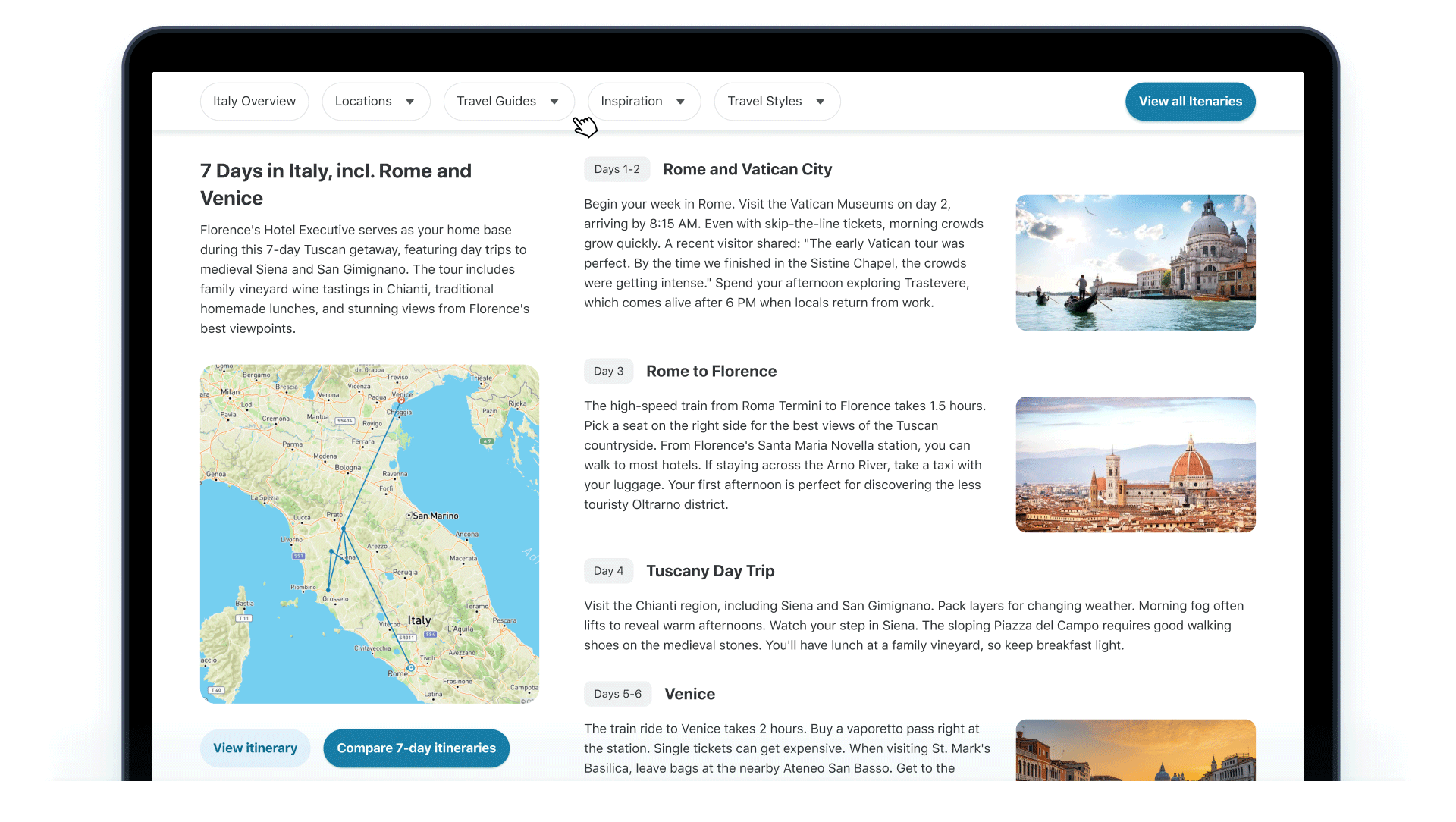This screenshot has width=1456, height=822.
Task: Expand the Locations dropdown
Action: tap(375, 102)
